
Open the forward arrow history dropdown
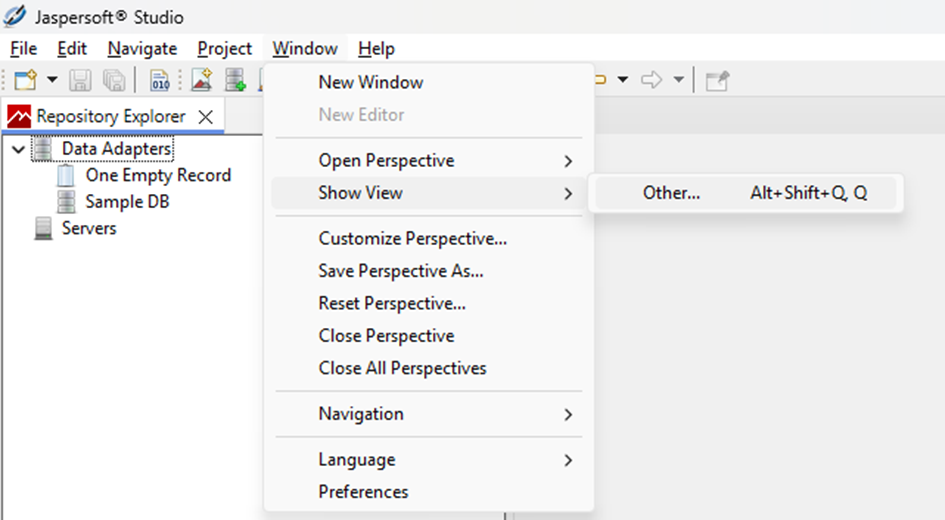[x=678, y=80]
